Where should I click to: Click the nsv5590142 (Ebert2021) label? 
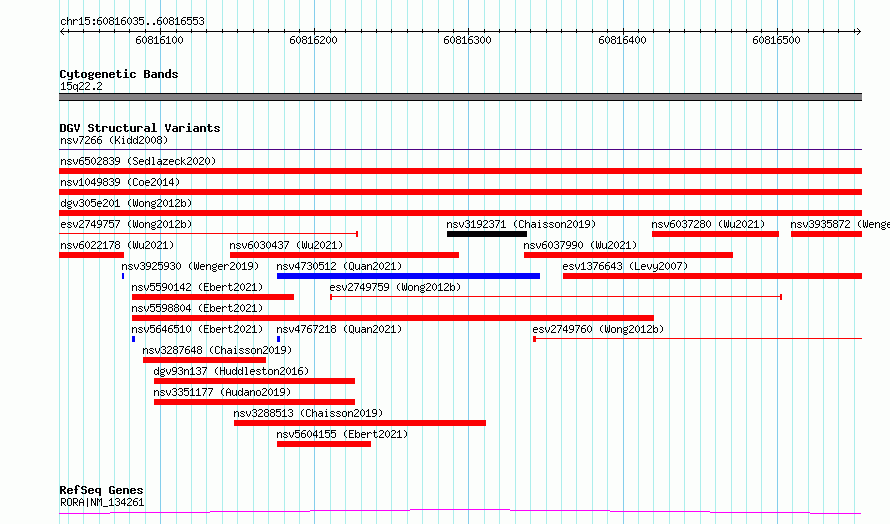(197, 287)
